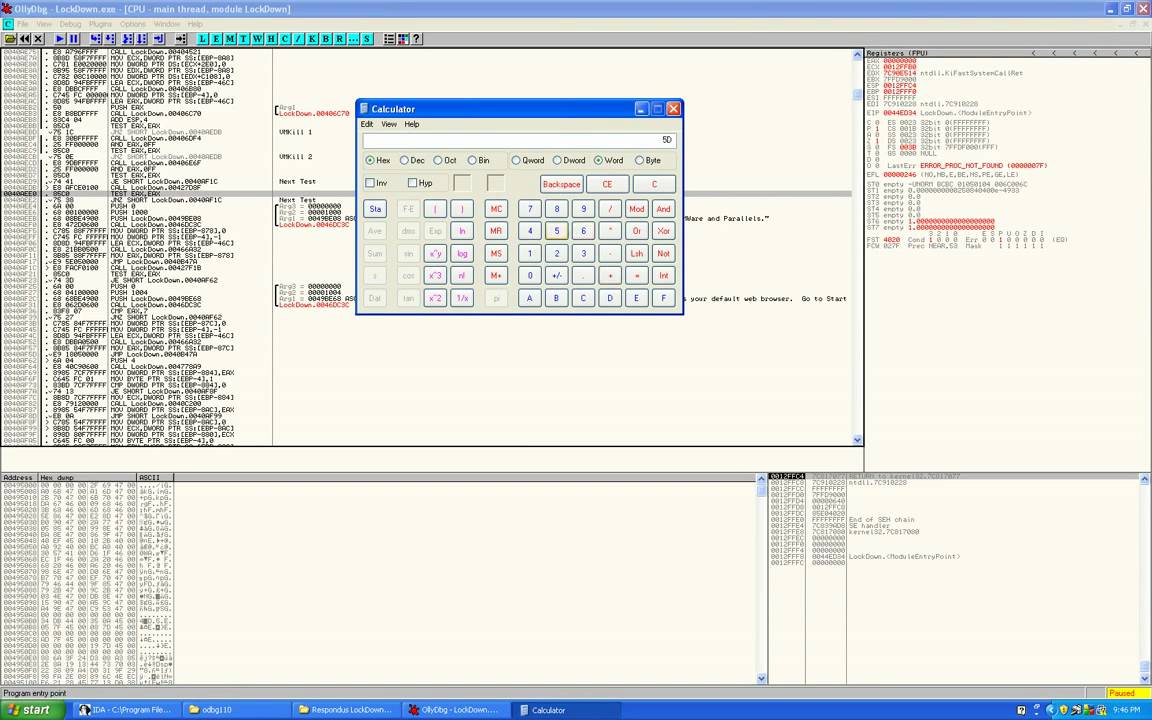Enable the Inv checkbox in Calculator
This screenshot has width=1152, height=720.
click(x=376, y=183)
